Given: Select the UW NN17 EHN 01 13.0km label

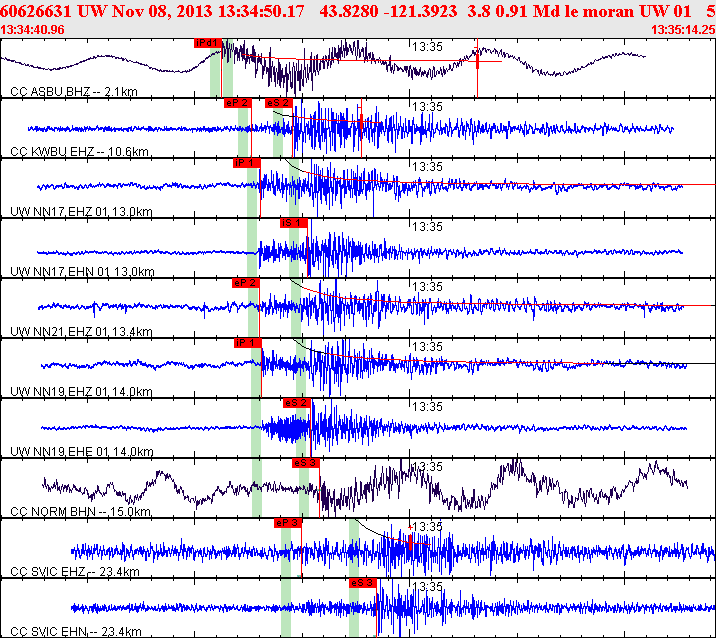Looking at the screenshot, I should pyautogui.click(x=82, y=272).
